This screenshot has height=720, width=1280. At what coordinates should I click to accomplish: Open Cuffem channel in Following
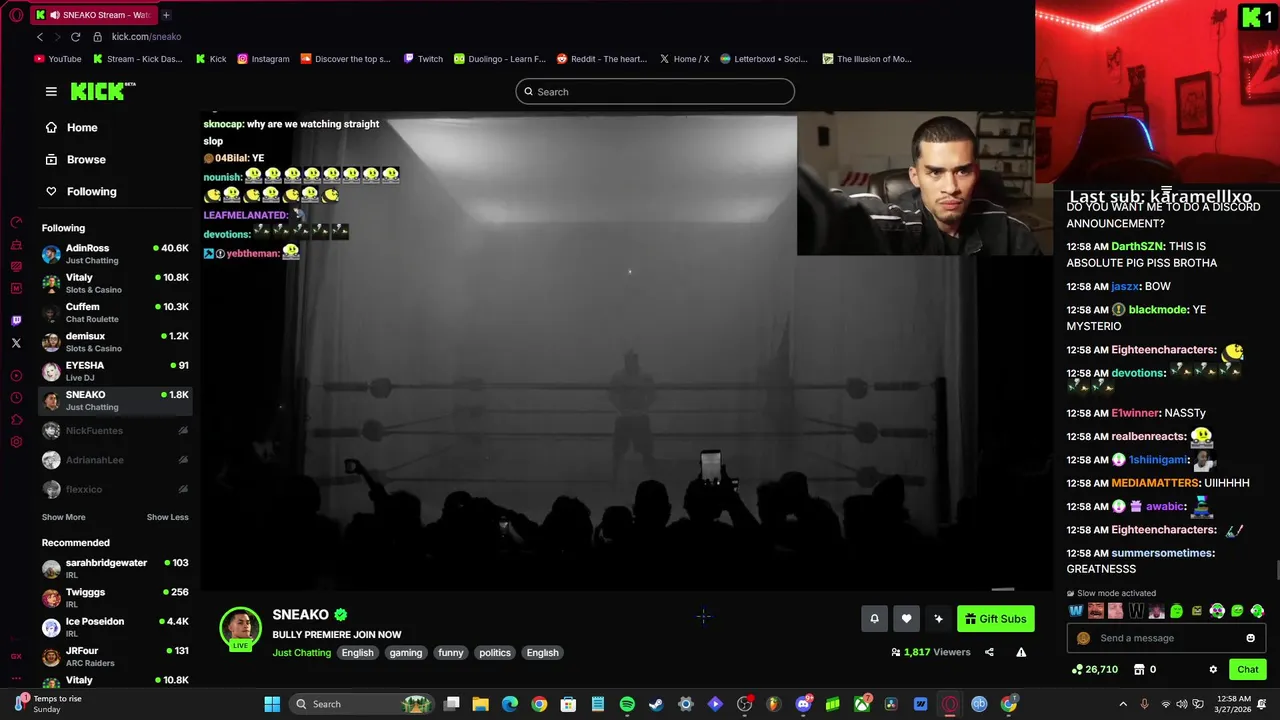(x=115, y=313)
